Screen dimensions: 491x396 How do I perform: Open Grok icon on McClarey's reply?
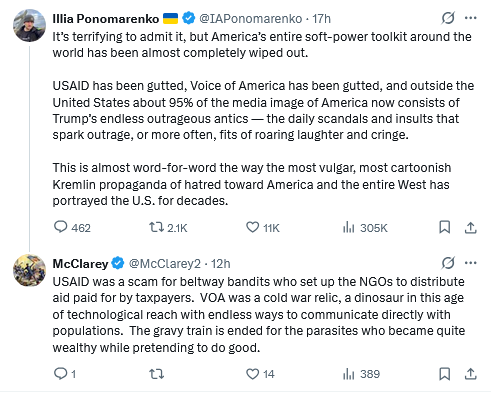click(x=448, y=263)
